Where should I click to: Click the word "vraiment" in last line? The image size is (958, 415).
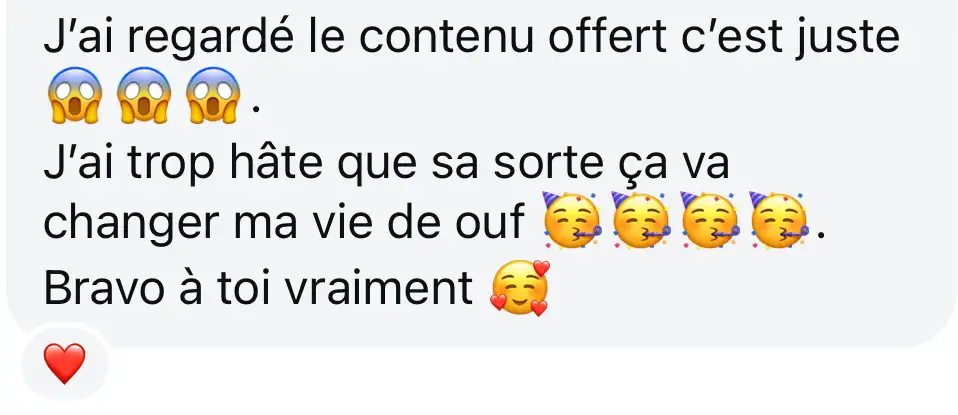pos(379,288)
